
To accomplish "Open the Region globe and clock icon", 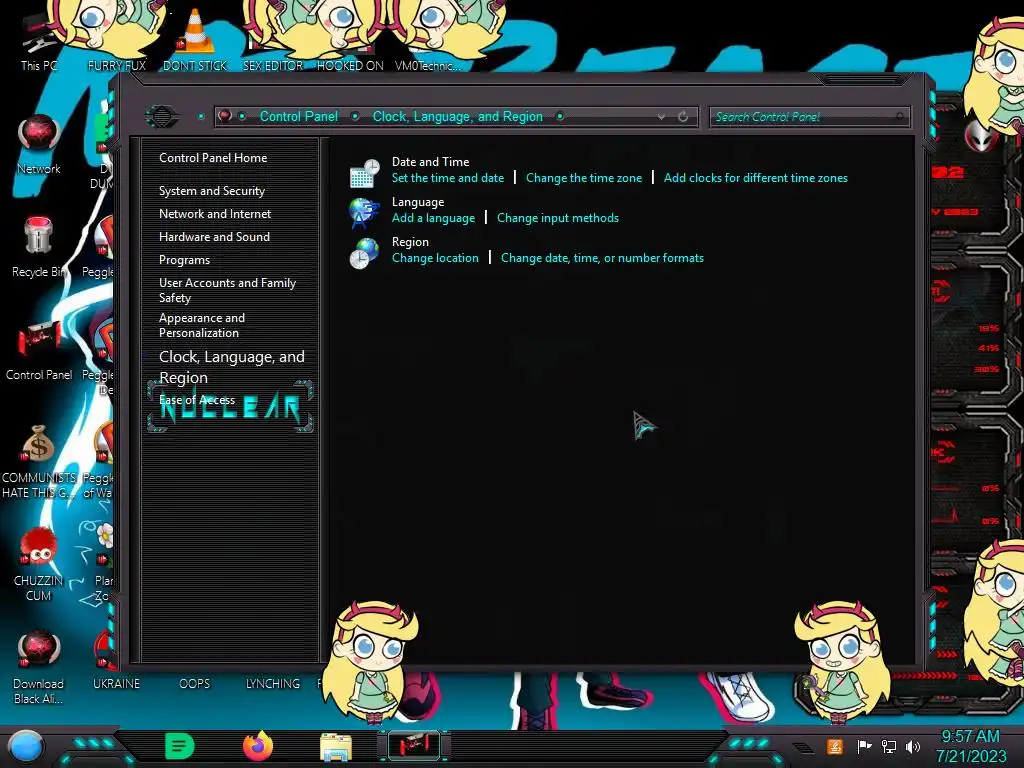I will [x=364, y=253].
